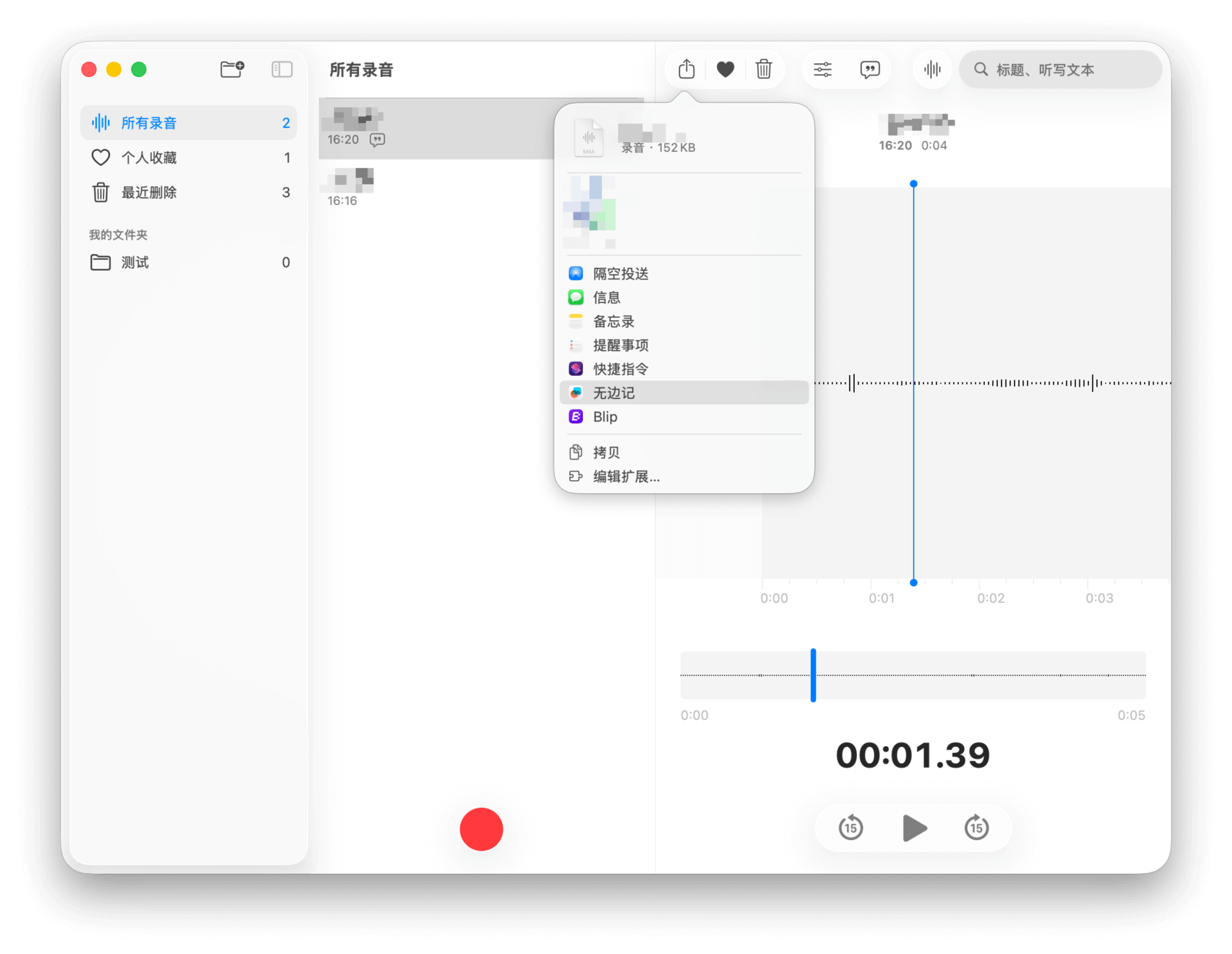
Task: Click 拷贝 to copy the recording
Action: coord(606,453)
